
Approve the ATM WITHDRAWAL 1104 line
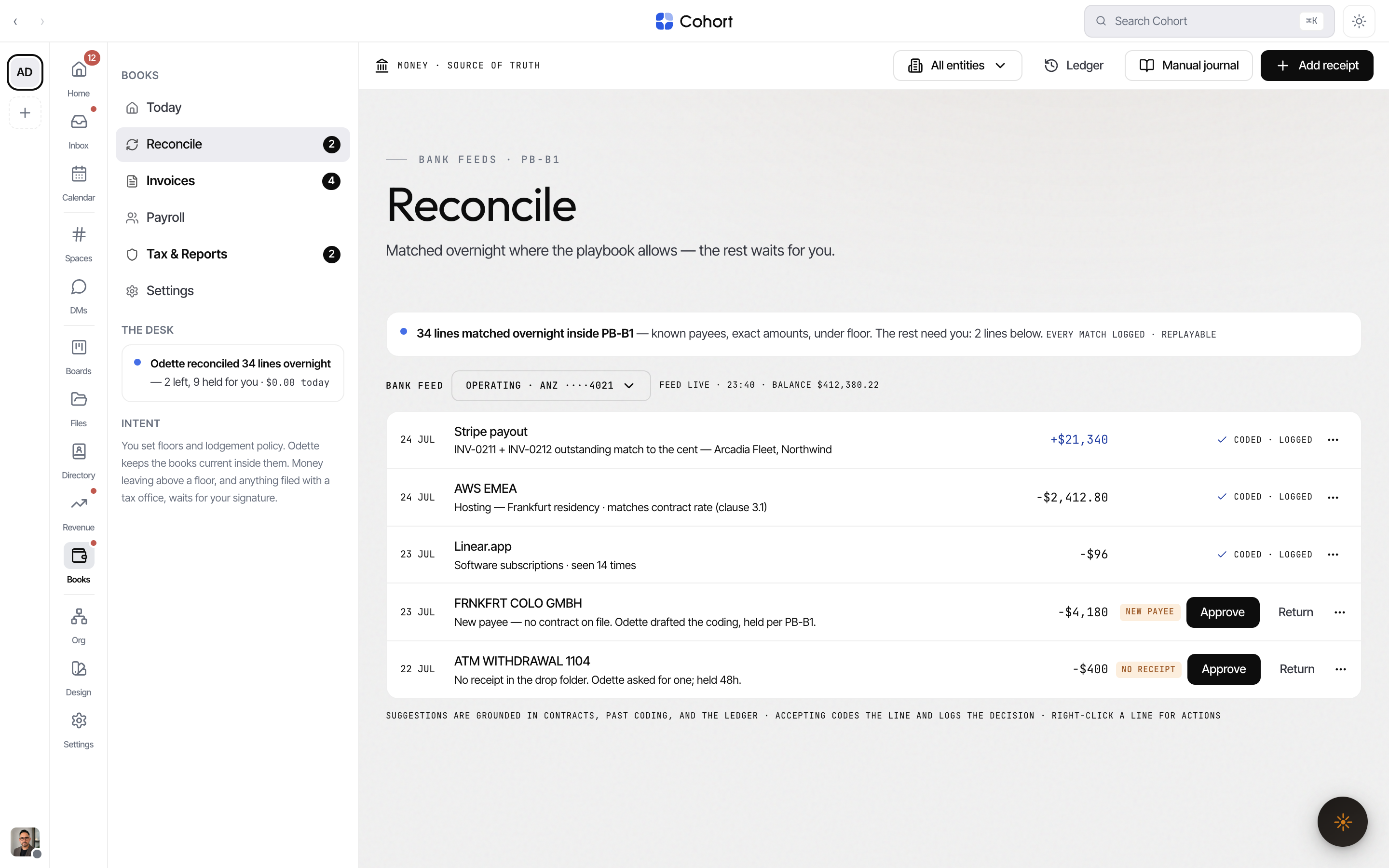[x=1224, y=669]
